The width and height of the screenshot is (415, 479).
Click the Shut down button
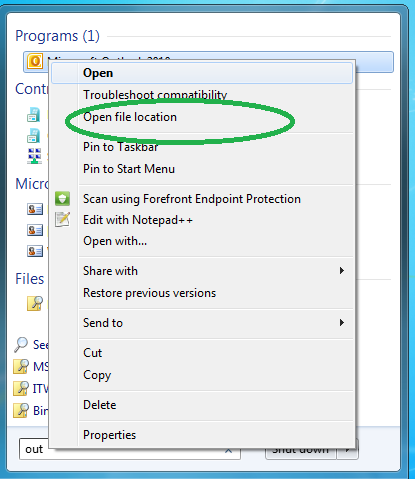pyautogui.click(x=301, y=450)
